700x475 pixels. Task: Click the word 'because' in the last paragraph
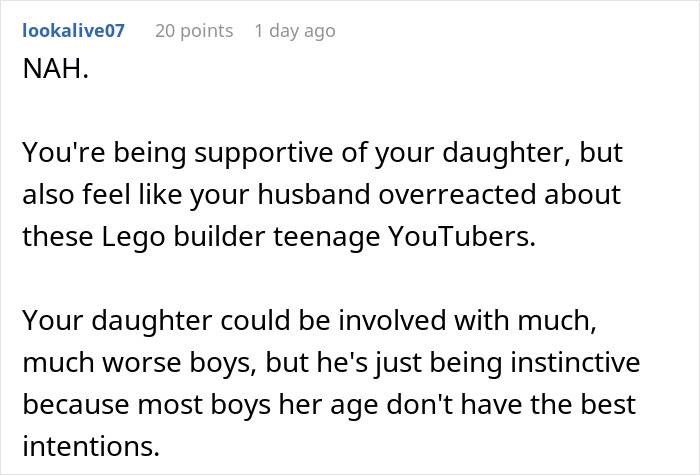pos(75,404)
